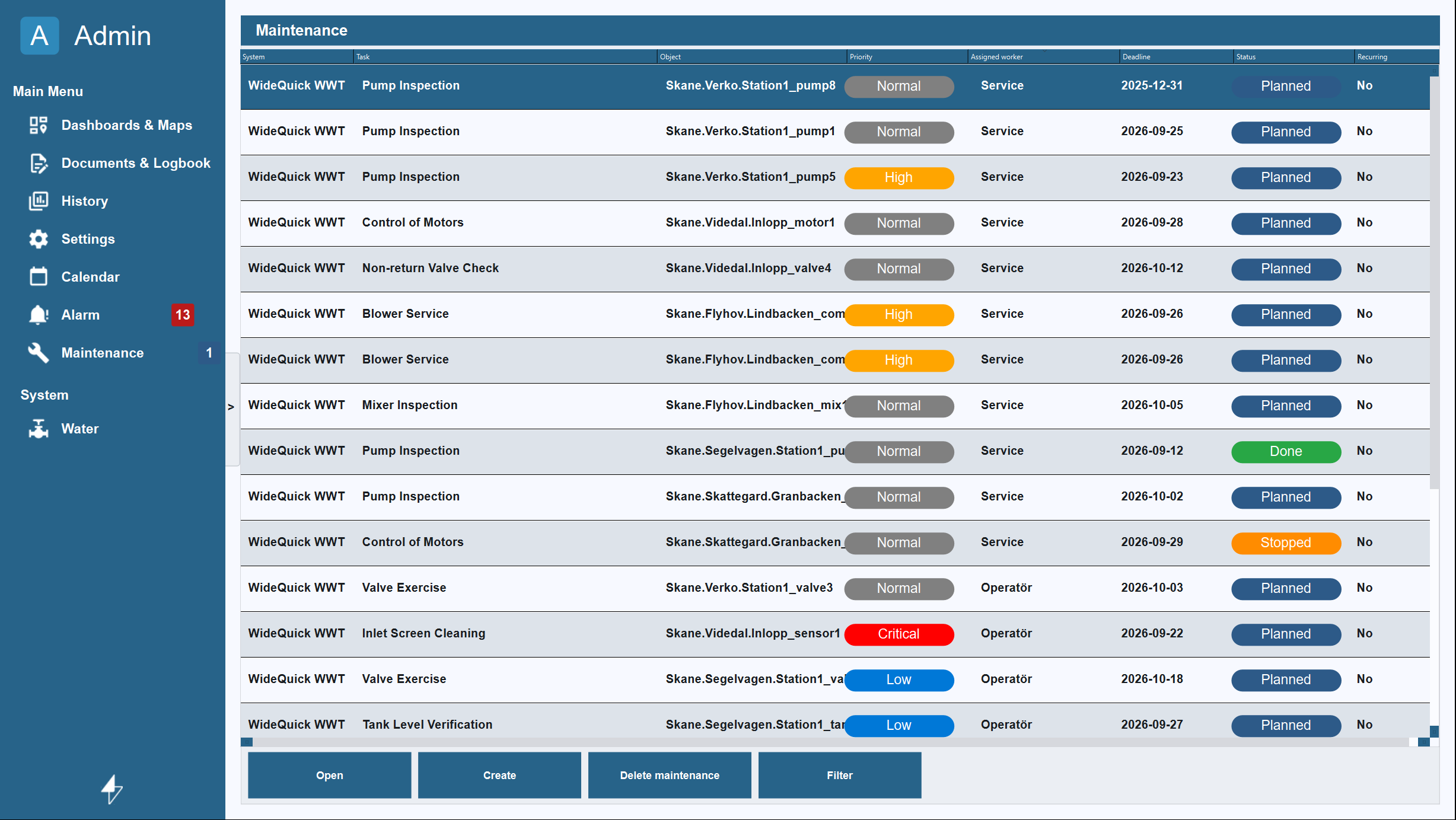Screen dimensions: 1456x820
Task: Select the Mixer Inspection task row
Action: pyautogui.click(x=835, y=406)
